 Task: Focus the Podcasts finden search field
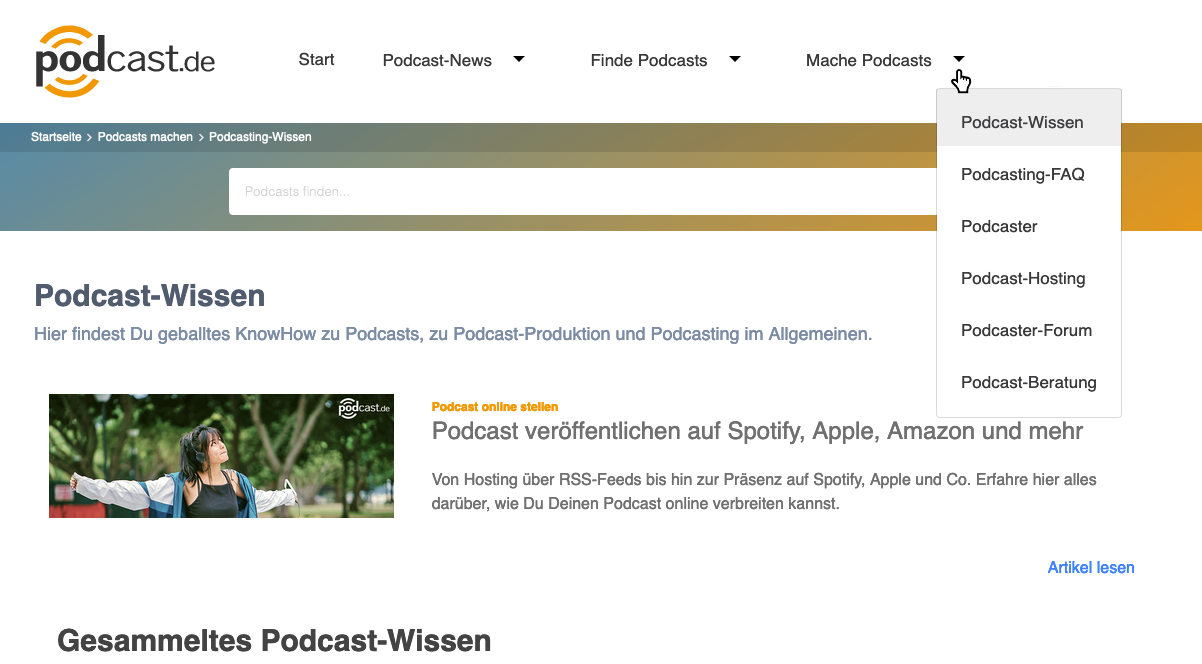pyautogui.click(x=583, y=191)
